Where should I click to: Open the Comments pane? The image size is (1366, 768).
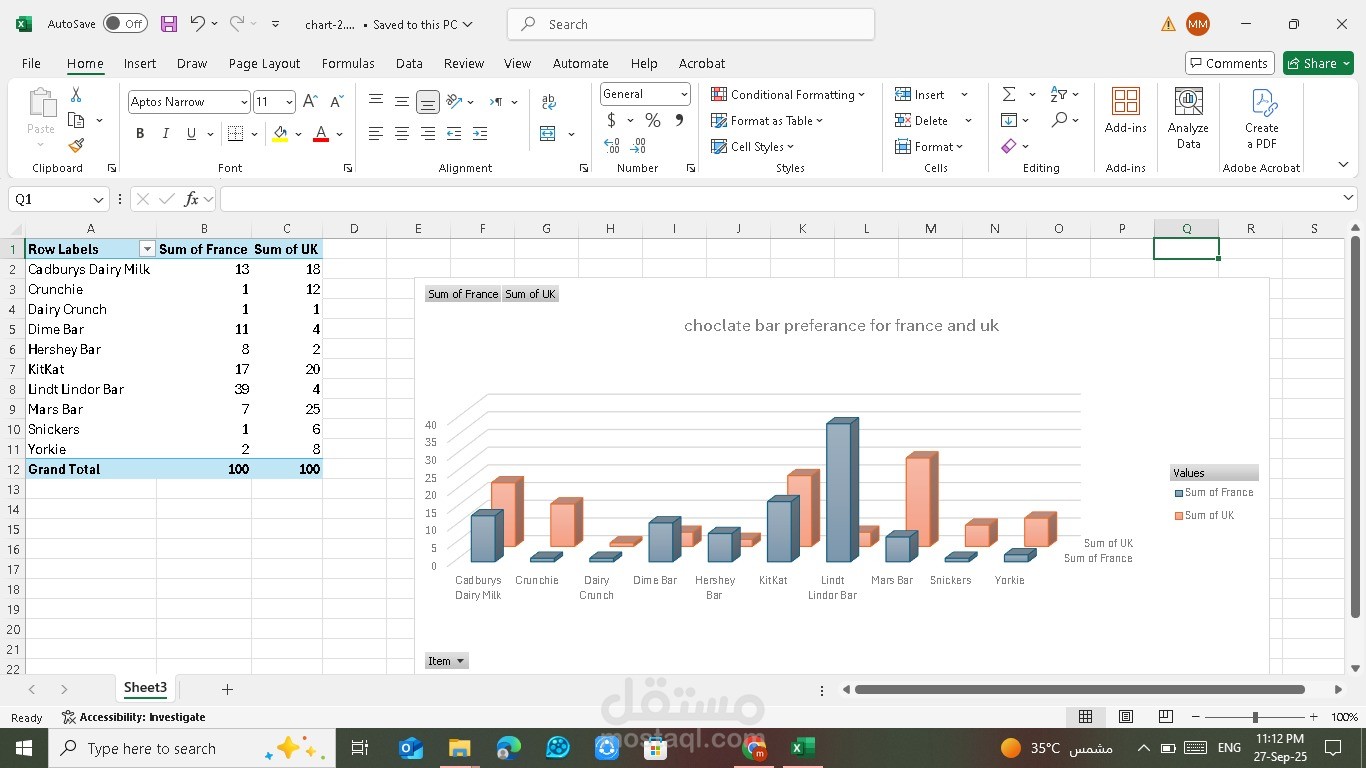(1230, 63)
